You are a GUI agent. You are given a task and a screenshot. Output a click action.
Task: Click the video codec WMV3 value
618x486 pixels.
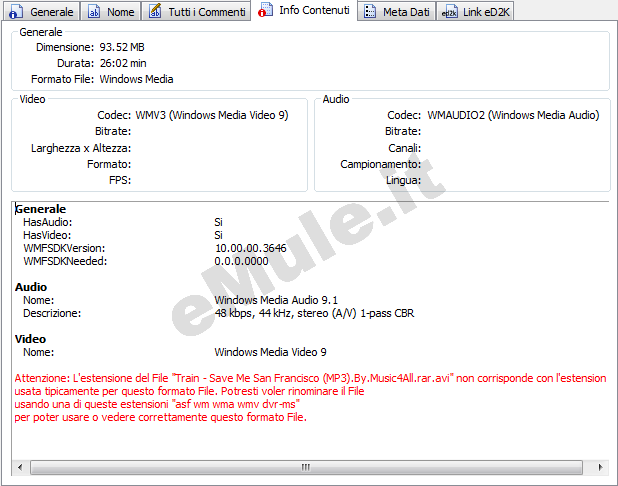(212, 115)
